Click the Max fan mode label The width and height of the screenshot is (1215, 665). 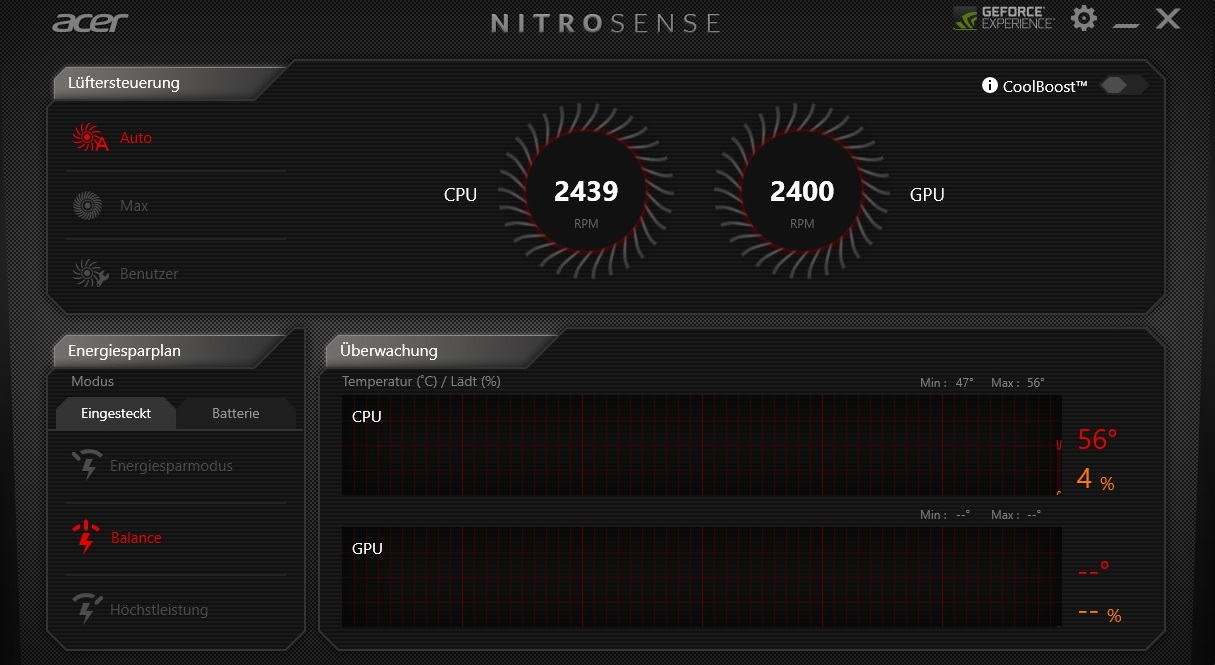click(134, 206)
